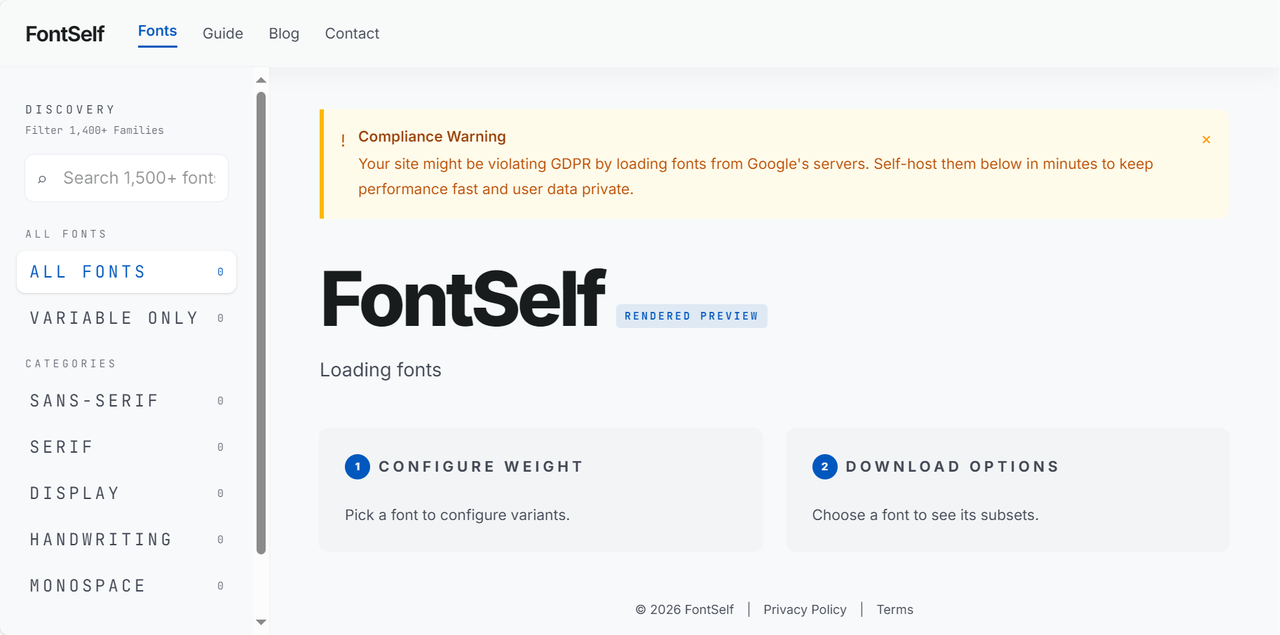Click 'Pick a font to configure variants.' text

457,515
